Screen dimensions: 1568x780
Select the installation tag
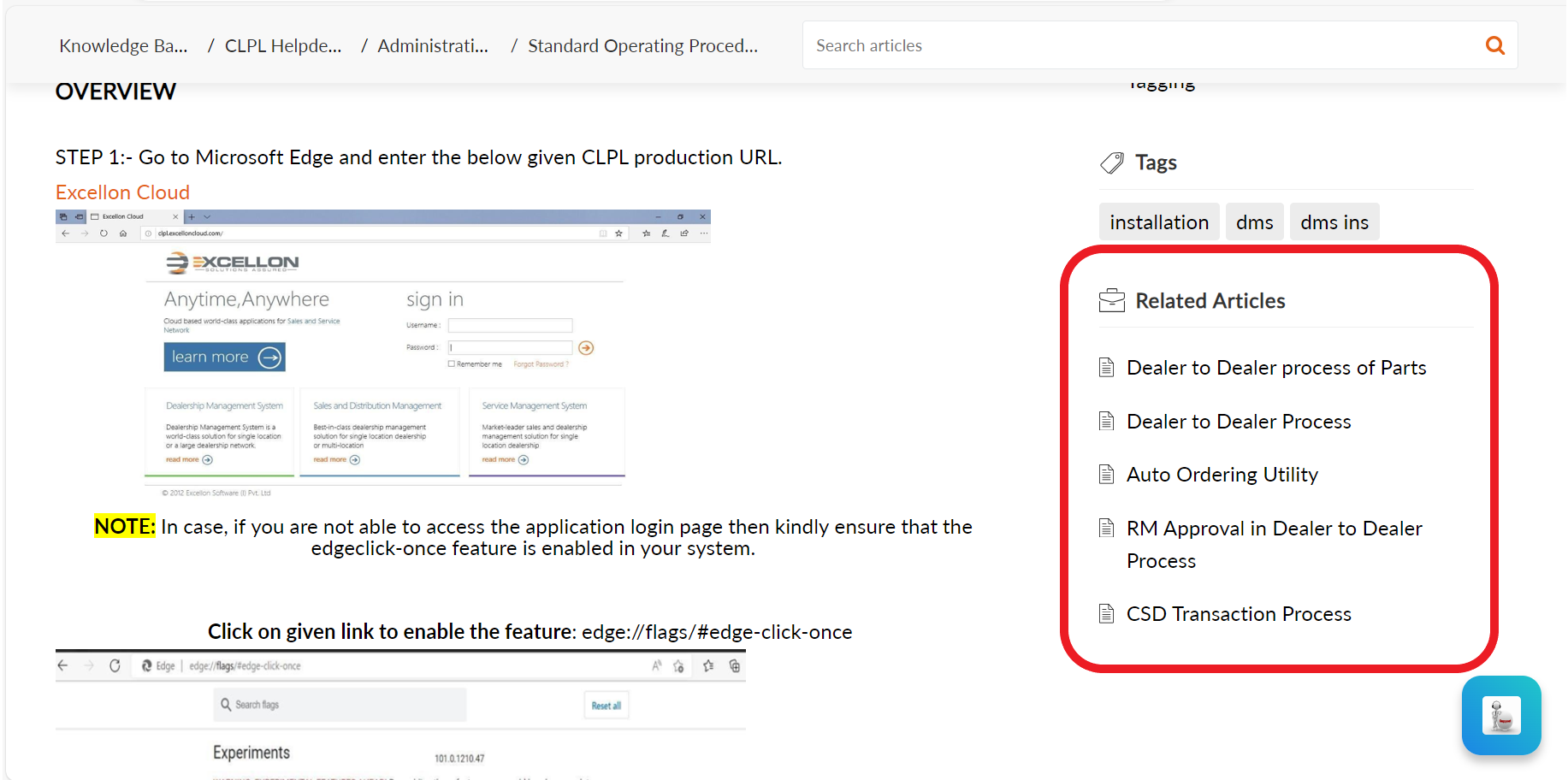(x=1158, y=222)
